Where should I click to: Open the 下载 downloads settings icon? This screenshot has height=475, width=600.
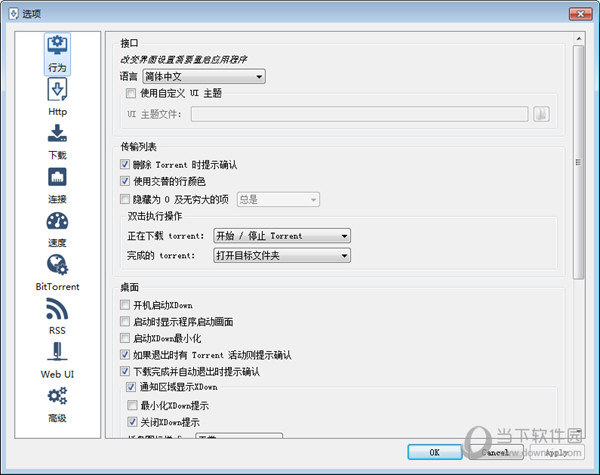point(57,141)
